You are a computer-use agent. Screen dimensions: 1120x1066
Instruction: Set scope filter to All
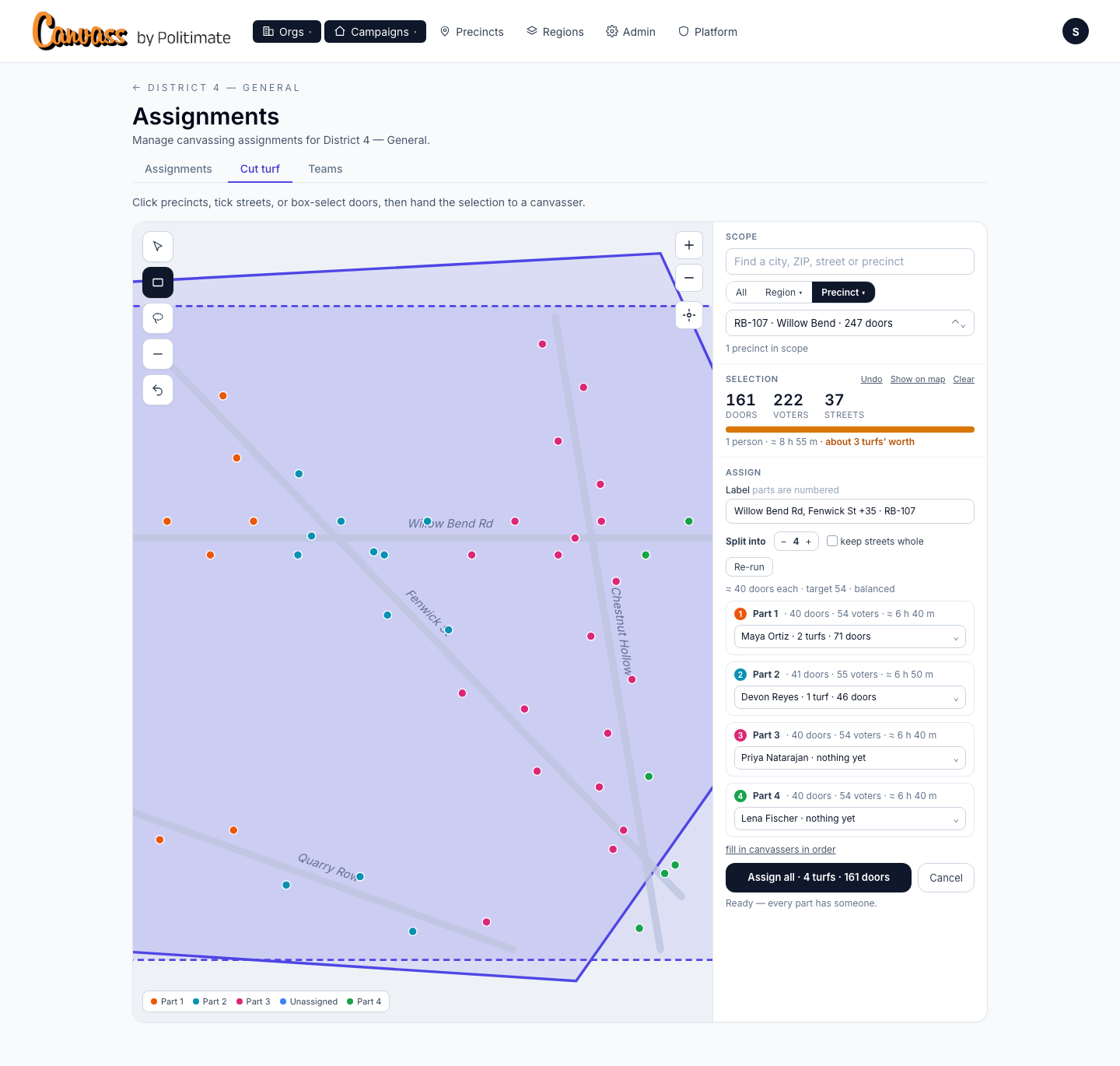click(741, 293)
